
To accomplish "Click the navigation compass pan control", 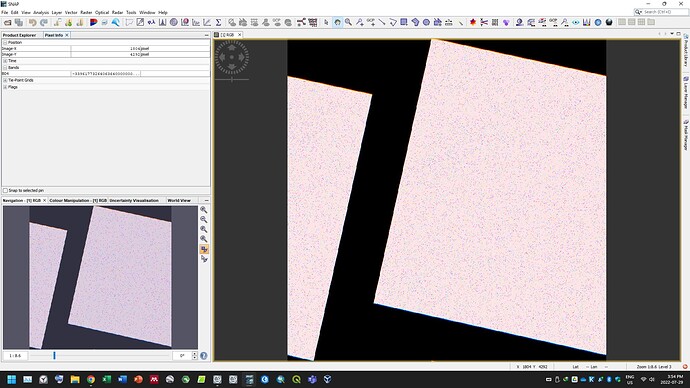I will point(232,57).
